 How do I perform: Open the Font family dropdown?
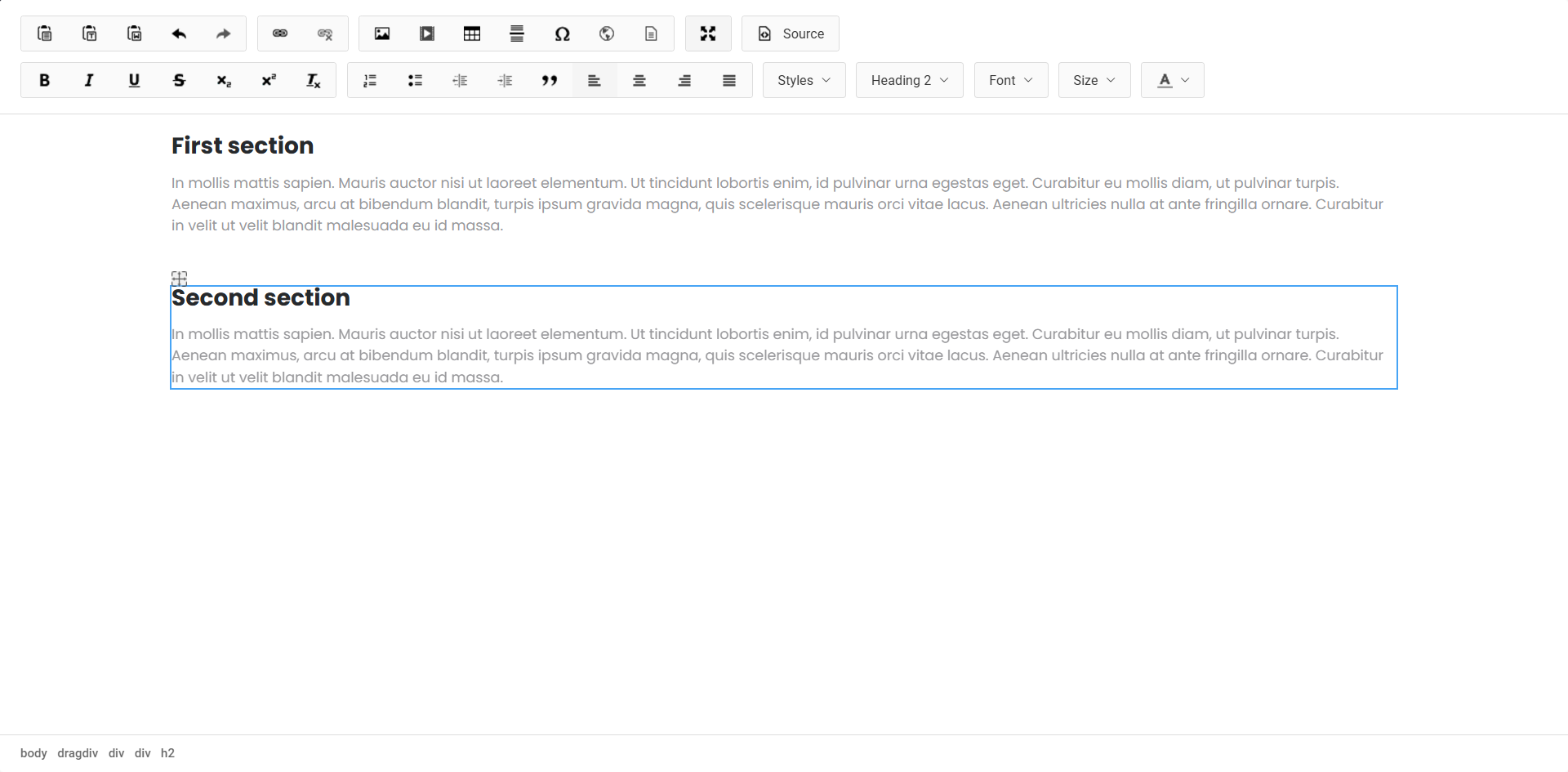click(1010, 80)
